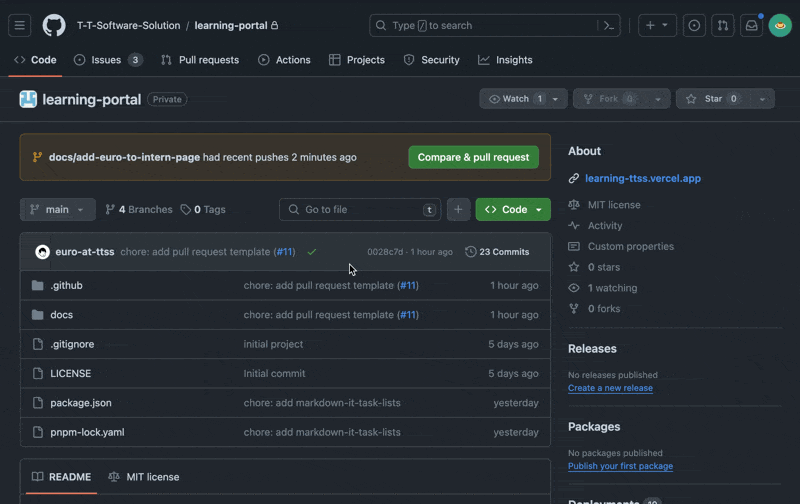View the green commit status checkmark
This screenshot has height=504, width=800.
coord(312,252)
